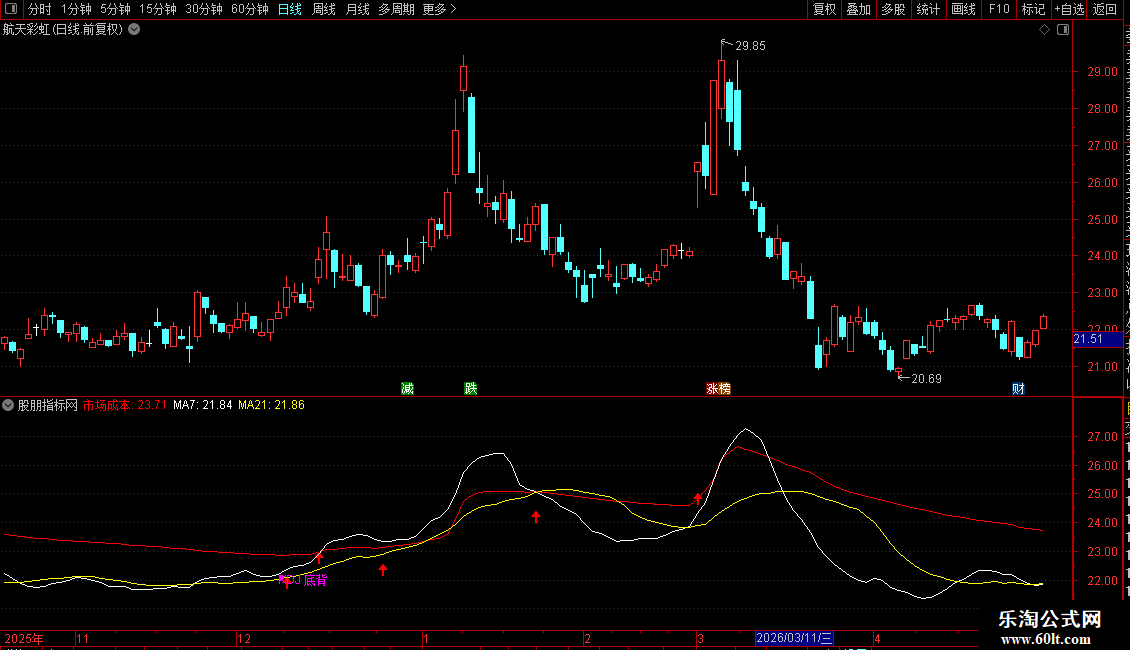The image size is (1130, 650).
Task: Click the MA7: 21.84 label
Action: coord(203,405)
